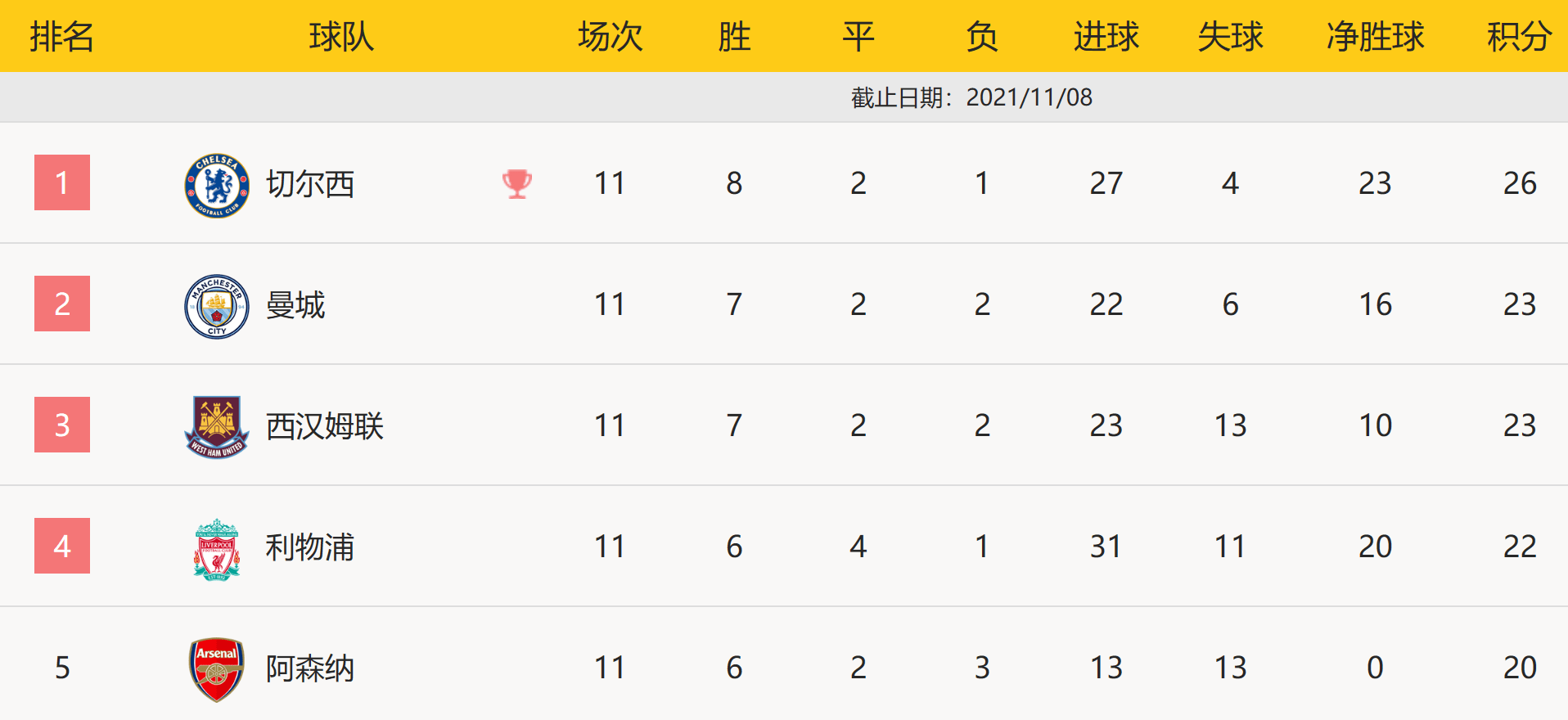Click the red rank 4 badge
This screenshot has height=720, width=1568.
(x=62, y=546)
